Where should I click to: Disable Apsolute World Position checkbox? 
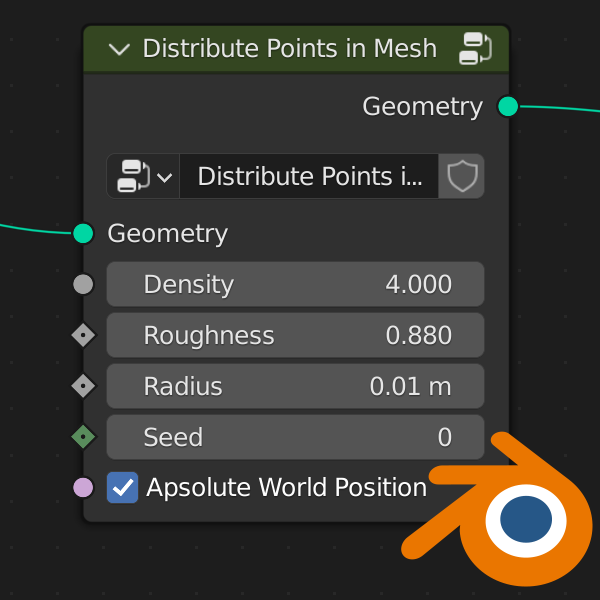point(122,488)
